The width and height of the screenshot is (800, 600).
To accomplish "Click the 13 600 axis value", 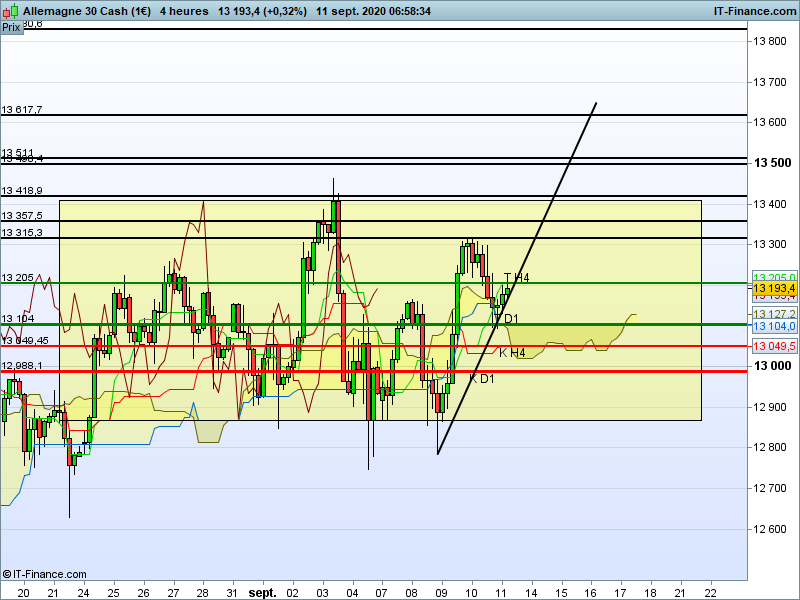I will (770, 122).
